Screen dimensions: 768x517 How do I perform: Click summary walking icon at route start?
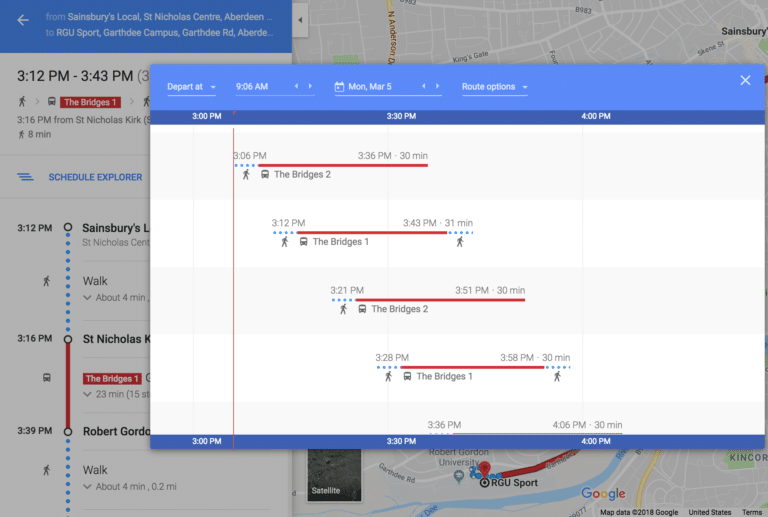[x=22, y=101]
